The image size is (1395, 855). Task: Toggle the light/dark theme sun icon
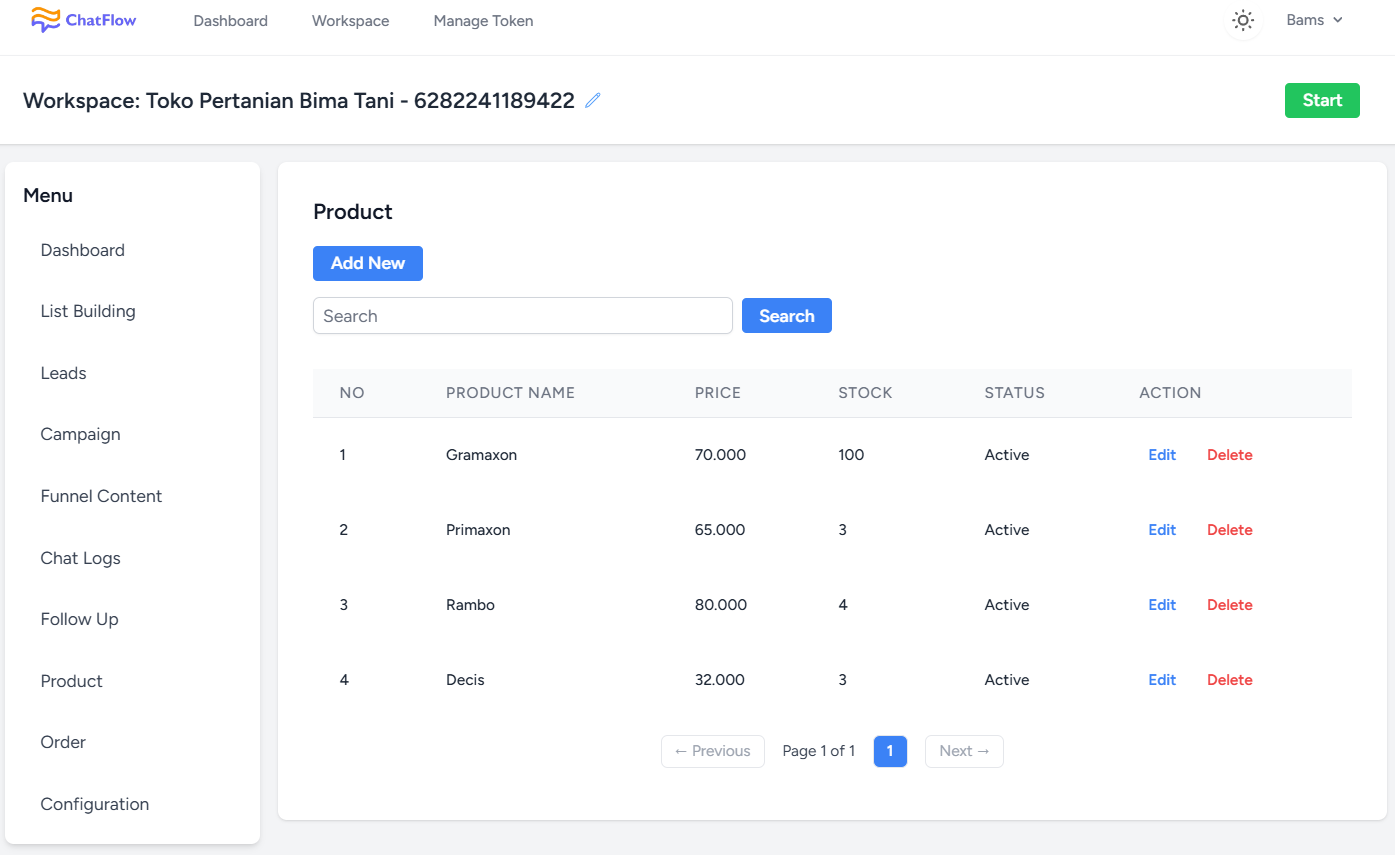point(1243,20)
